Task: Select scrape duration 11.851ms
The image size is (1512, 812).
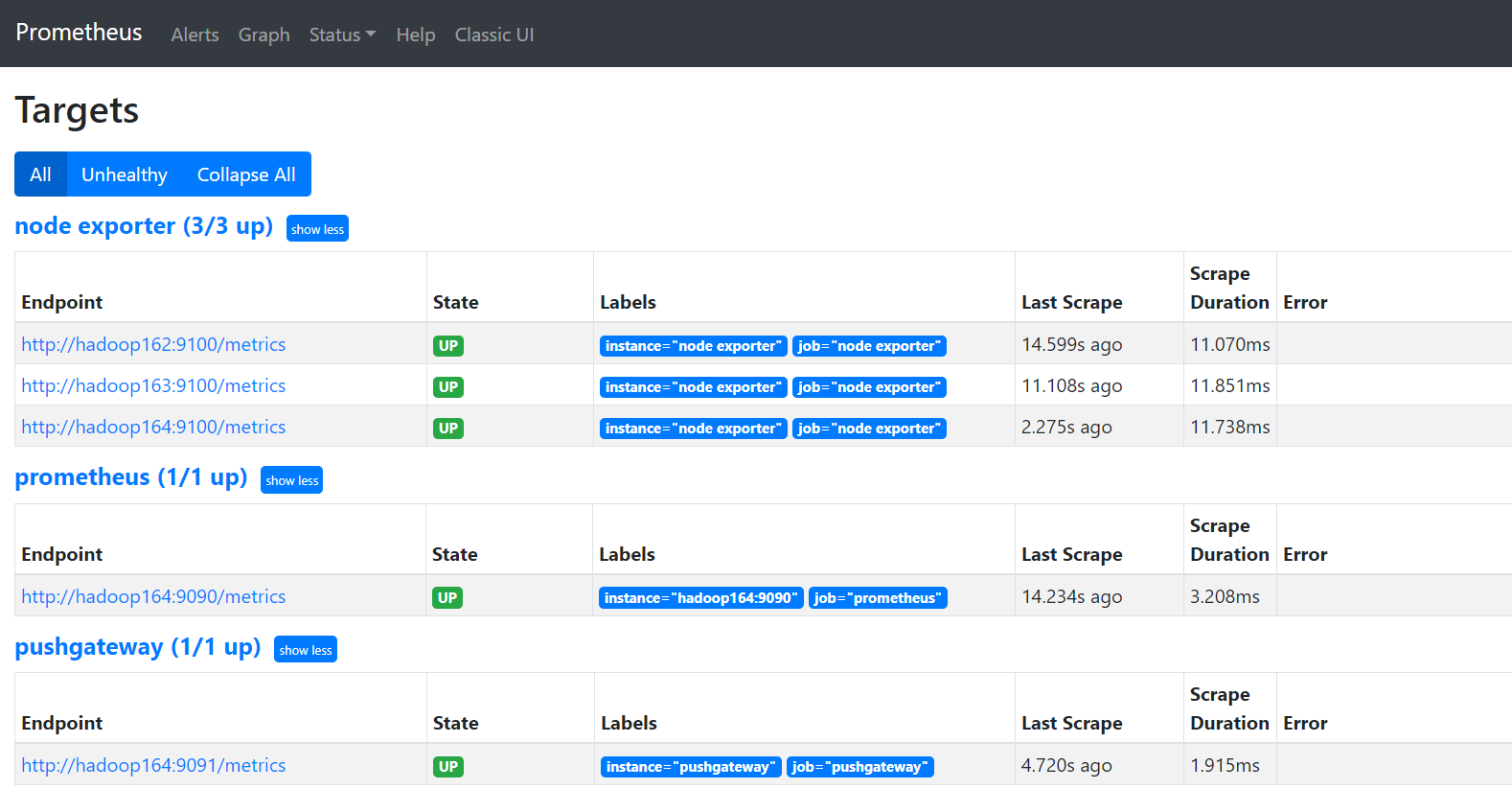Action: (x=1230, y=385)
